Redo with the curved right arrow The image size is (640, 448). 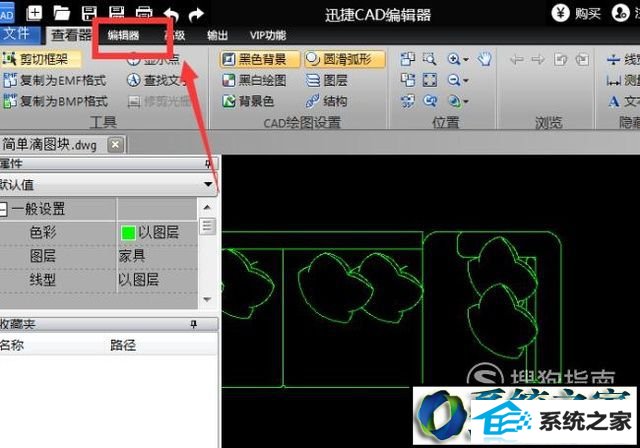click(196, 15)
